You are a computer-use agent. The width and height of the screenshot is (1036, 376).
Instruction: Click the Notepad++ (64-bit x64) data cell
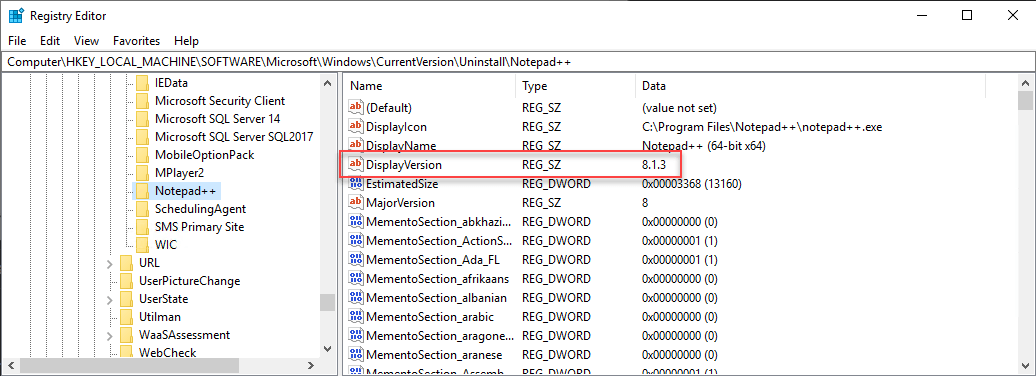(703, 145)
